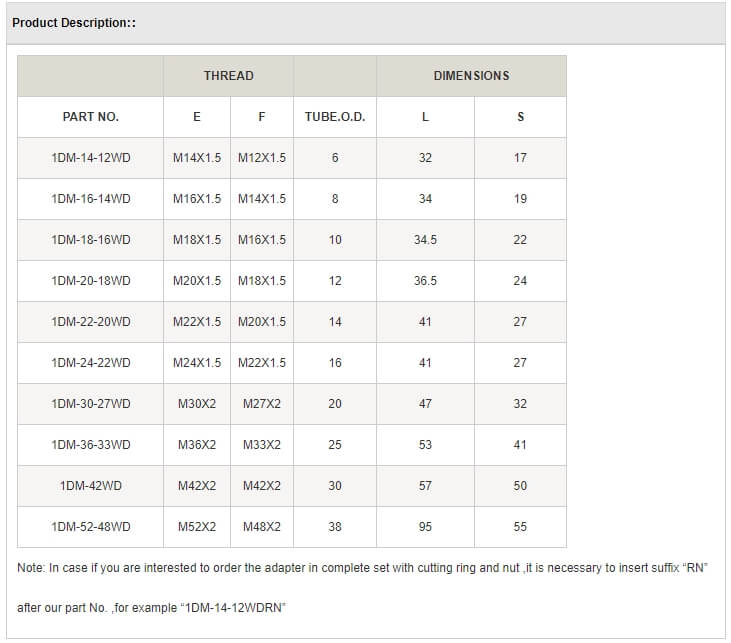Click the 34.5 length dimension value
The image size is (731, 643).
pos(425,240)
